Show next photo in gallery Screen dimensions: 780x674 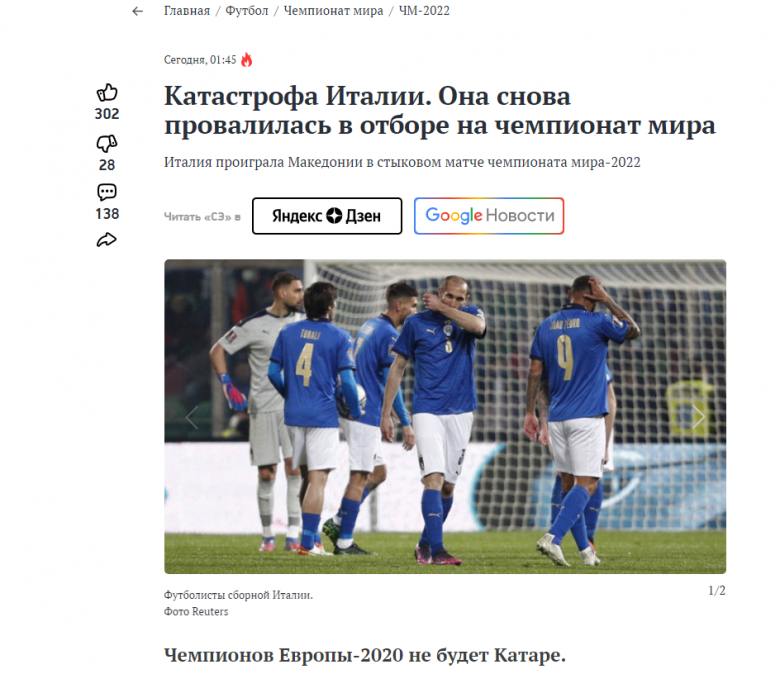tap(698, 416)
